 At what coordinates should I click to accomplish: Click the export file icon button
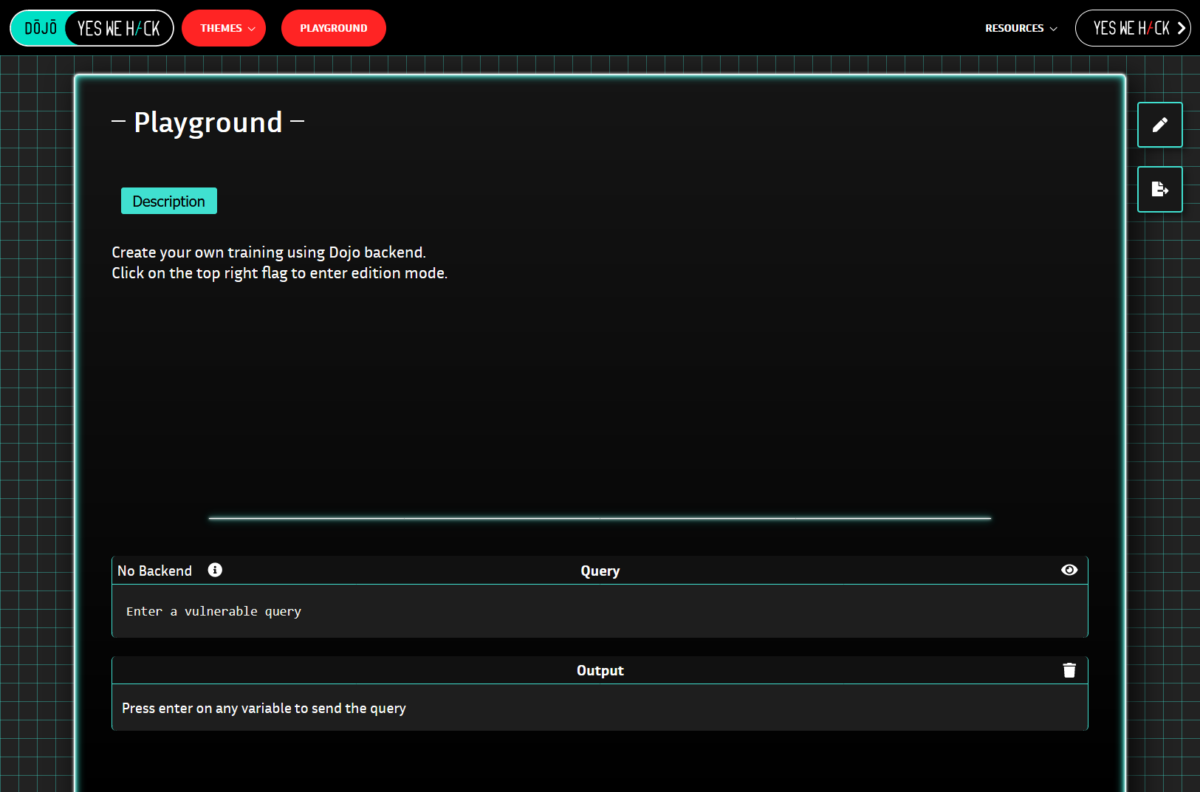coord(1160,189)
